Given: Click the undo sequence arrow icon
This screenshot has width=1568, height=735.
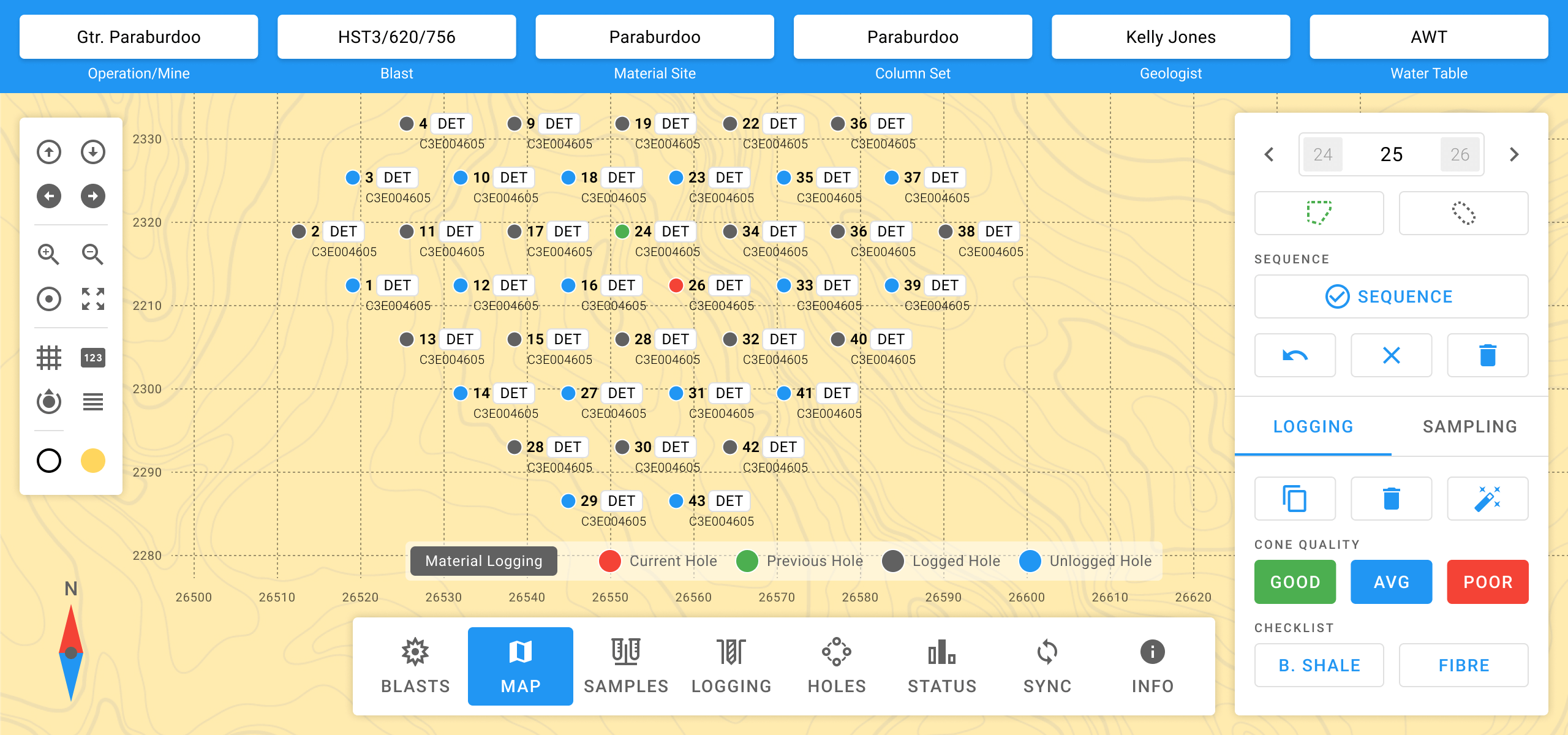Looking at the screenshot, I should (x=1295, y=355).
